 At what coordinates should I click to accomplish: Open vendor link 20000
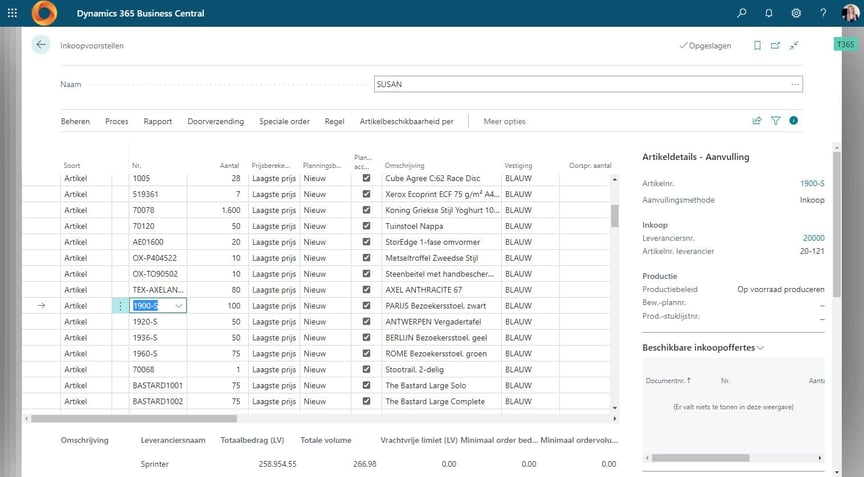pos(813,238)
